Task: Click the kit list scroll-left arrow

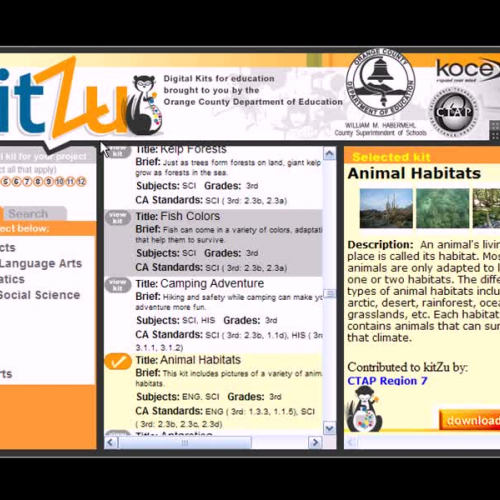Action: 111,443
